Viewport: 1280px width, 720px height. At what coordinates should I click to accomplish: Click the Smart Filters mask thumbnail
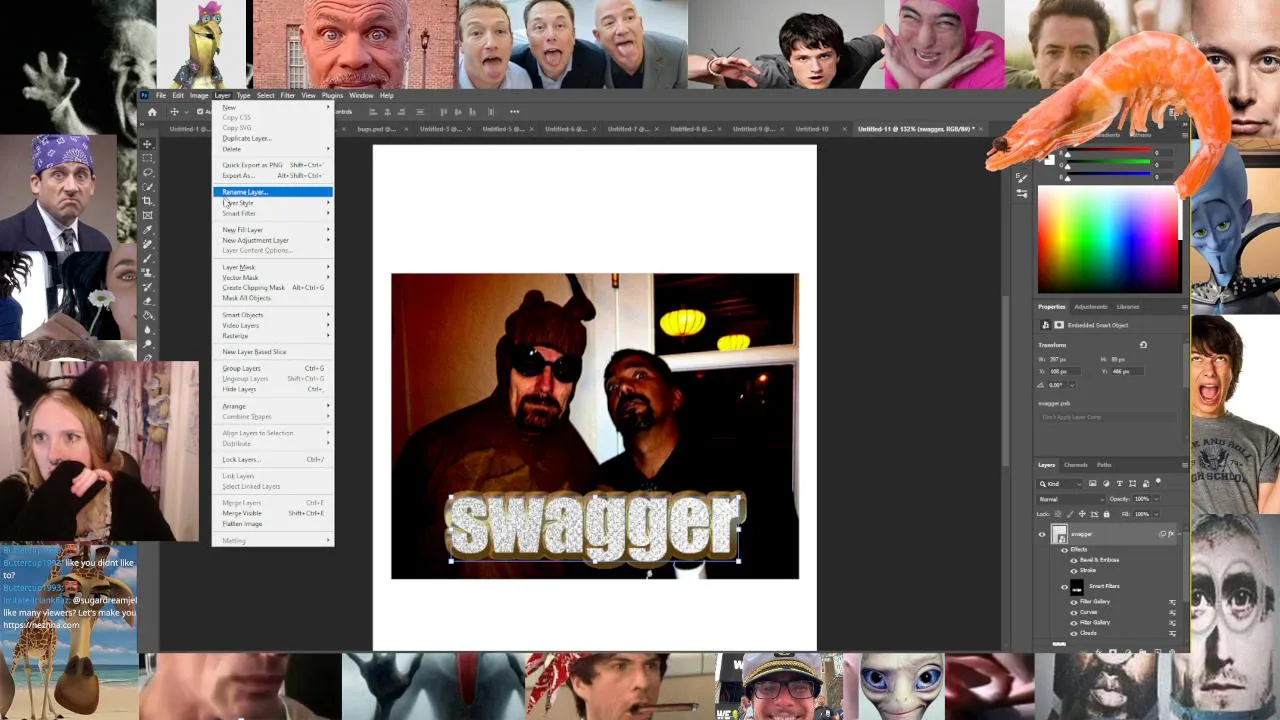1077,587
